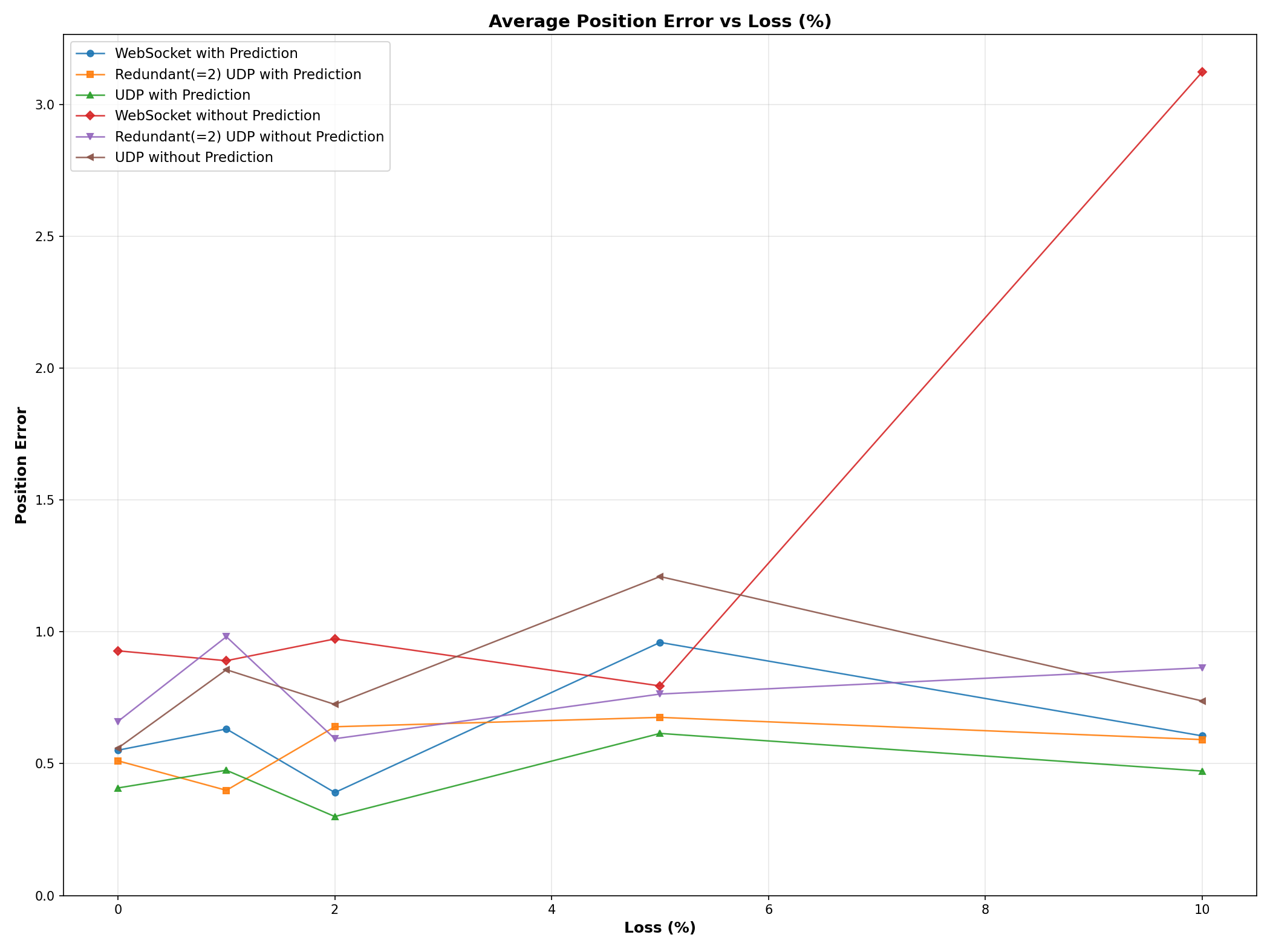The height and width of the screenshot is (952, 1270).
Task: Click the x-axis tick label '4'
Action: [x=552, y=910]
